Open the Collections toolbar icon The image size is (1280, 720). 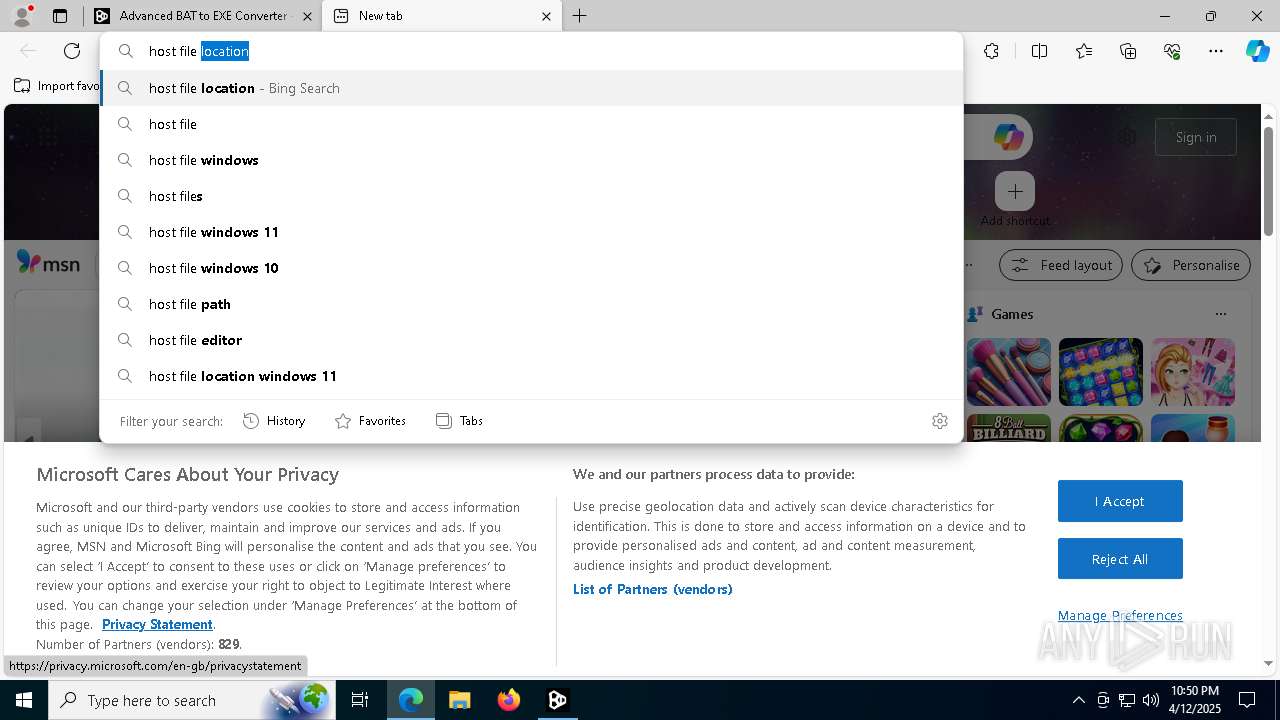pyautogui.click(x=1128, y=51)
